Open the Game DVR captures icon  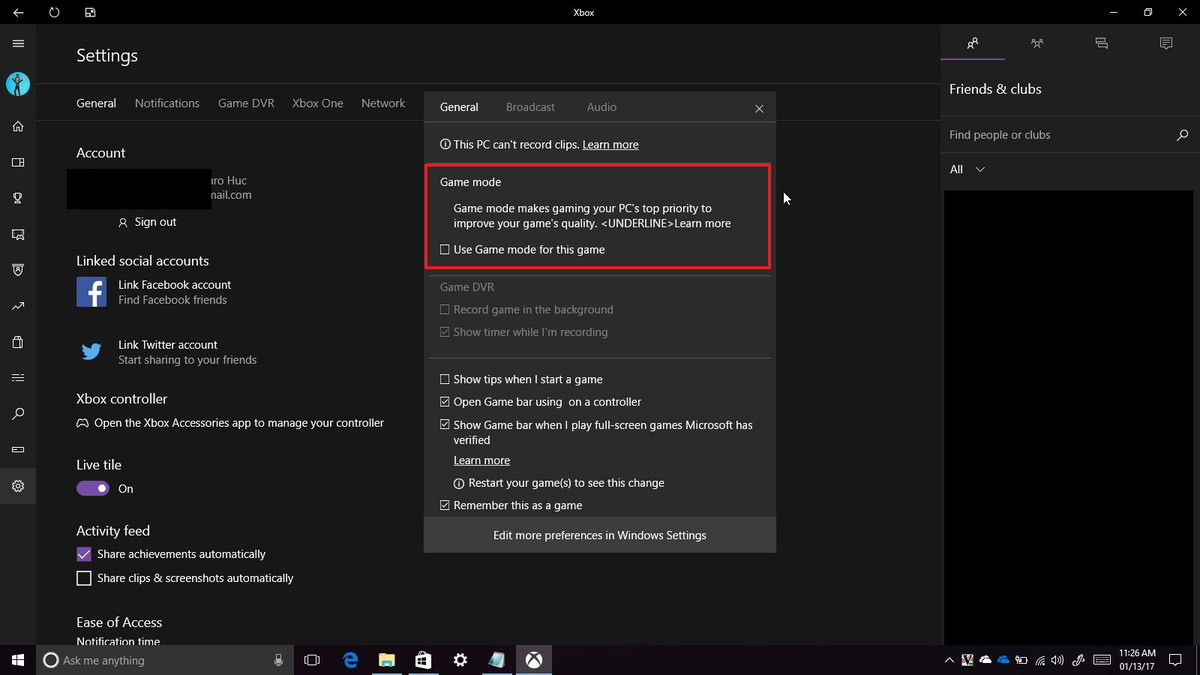[17, 234]
